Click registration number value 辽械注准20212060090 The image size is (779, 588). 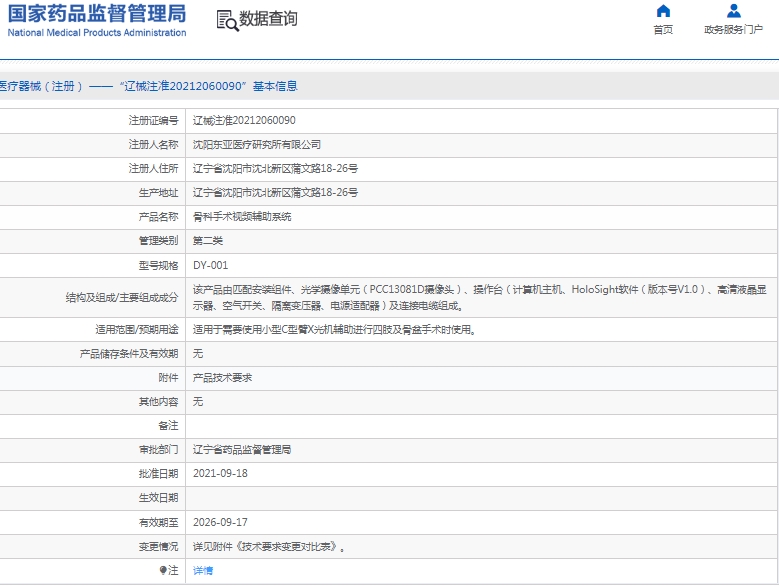244,120
